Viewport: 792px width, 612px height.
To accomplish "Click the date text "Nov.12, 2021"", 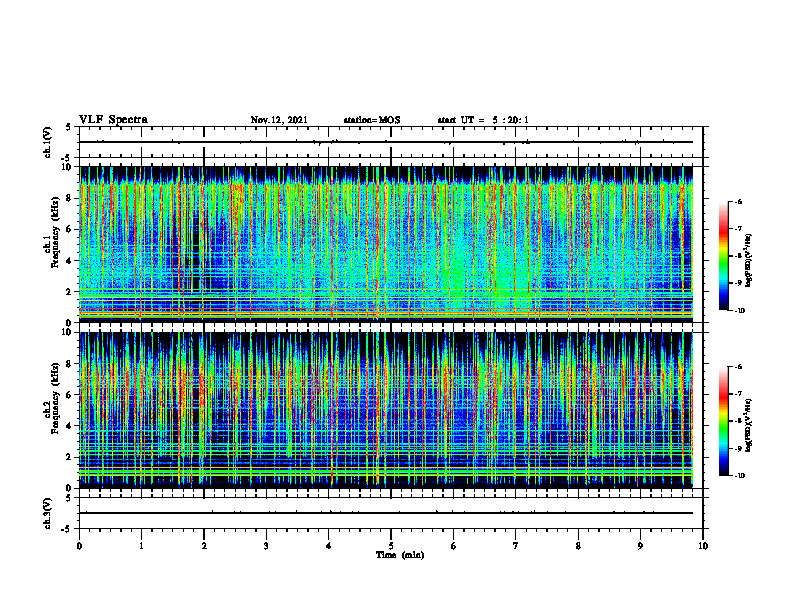I will [279, 120].
